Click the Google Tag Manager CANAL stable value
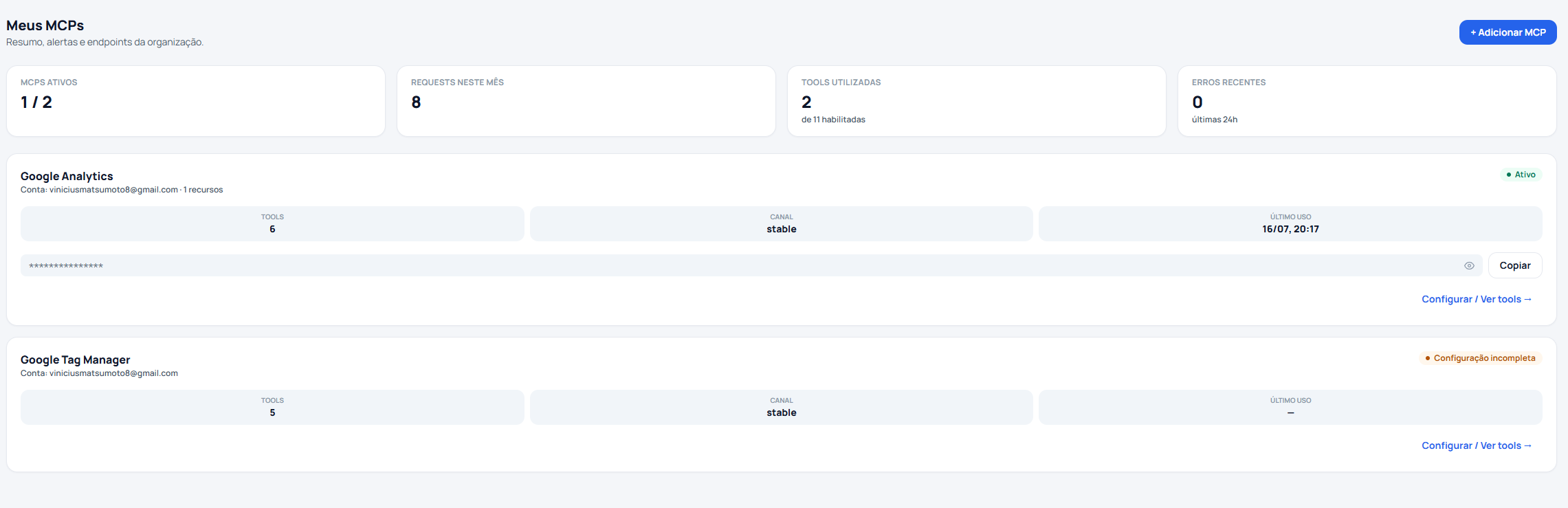This screenshot has width=1568, height=508. coord(782,412)
